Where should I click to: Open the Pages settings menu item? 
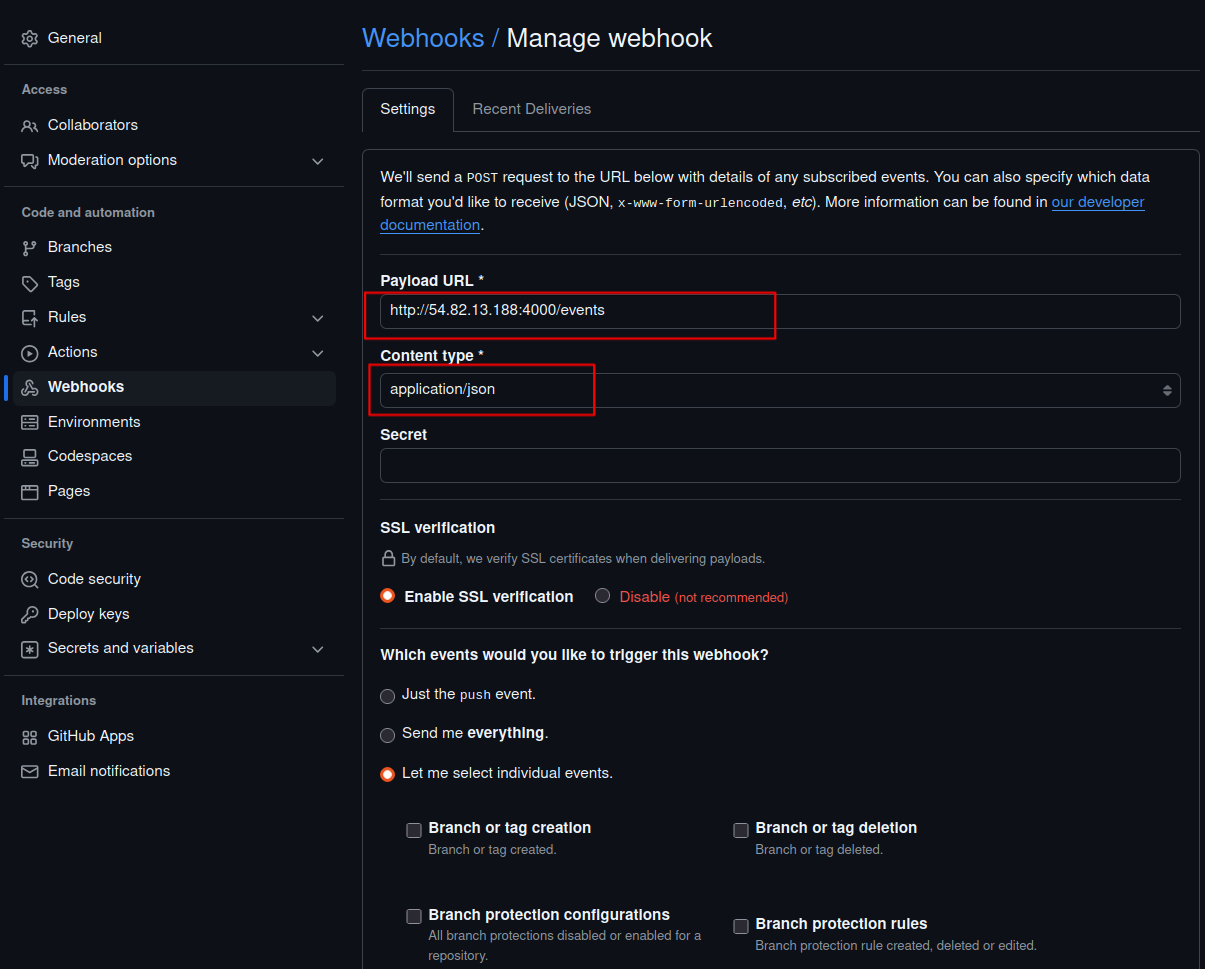click(x=69, y=491)
